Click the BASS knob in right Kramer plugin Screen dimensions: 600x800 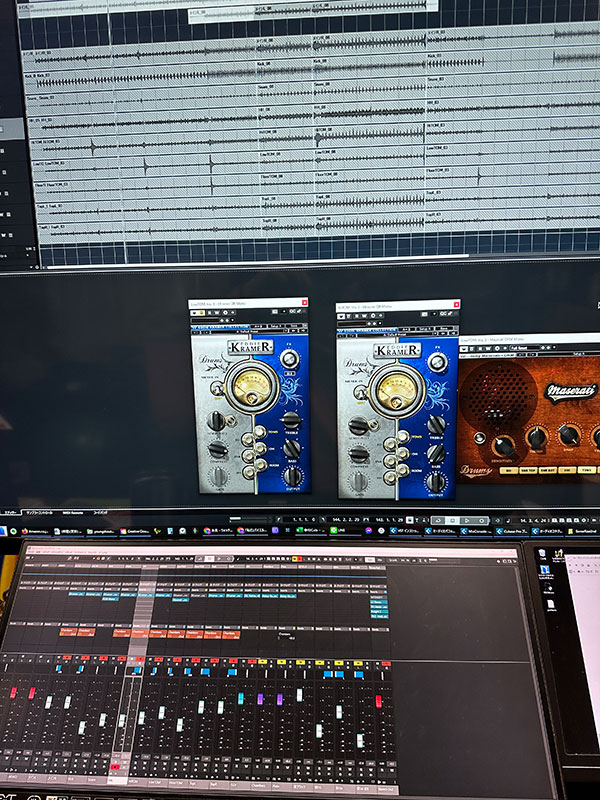(x=436, y=454)
